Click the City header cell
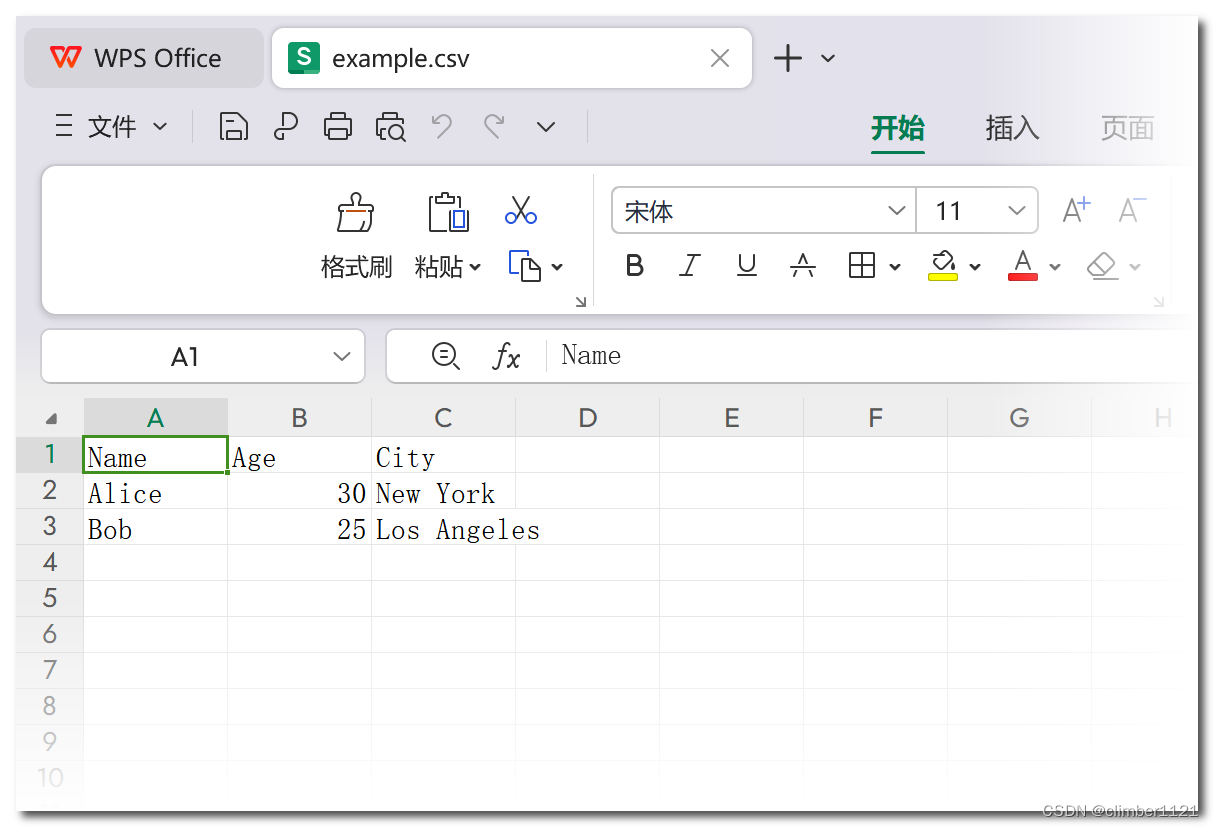 tap(443, 455)
